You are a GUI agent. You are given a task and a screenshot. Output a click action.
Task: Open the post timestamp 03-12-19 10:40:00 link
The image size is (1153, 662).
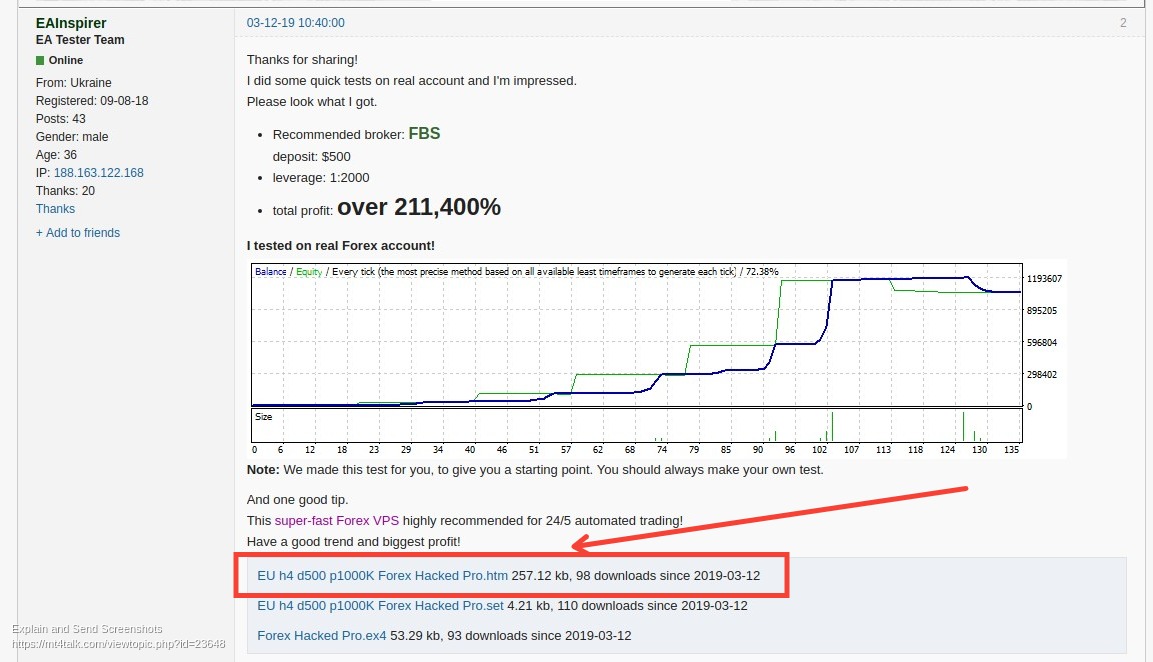pos(296,23)
